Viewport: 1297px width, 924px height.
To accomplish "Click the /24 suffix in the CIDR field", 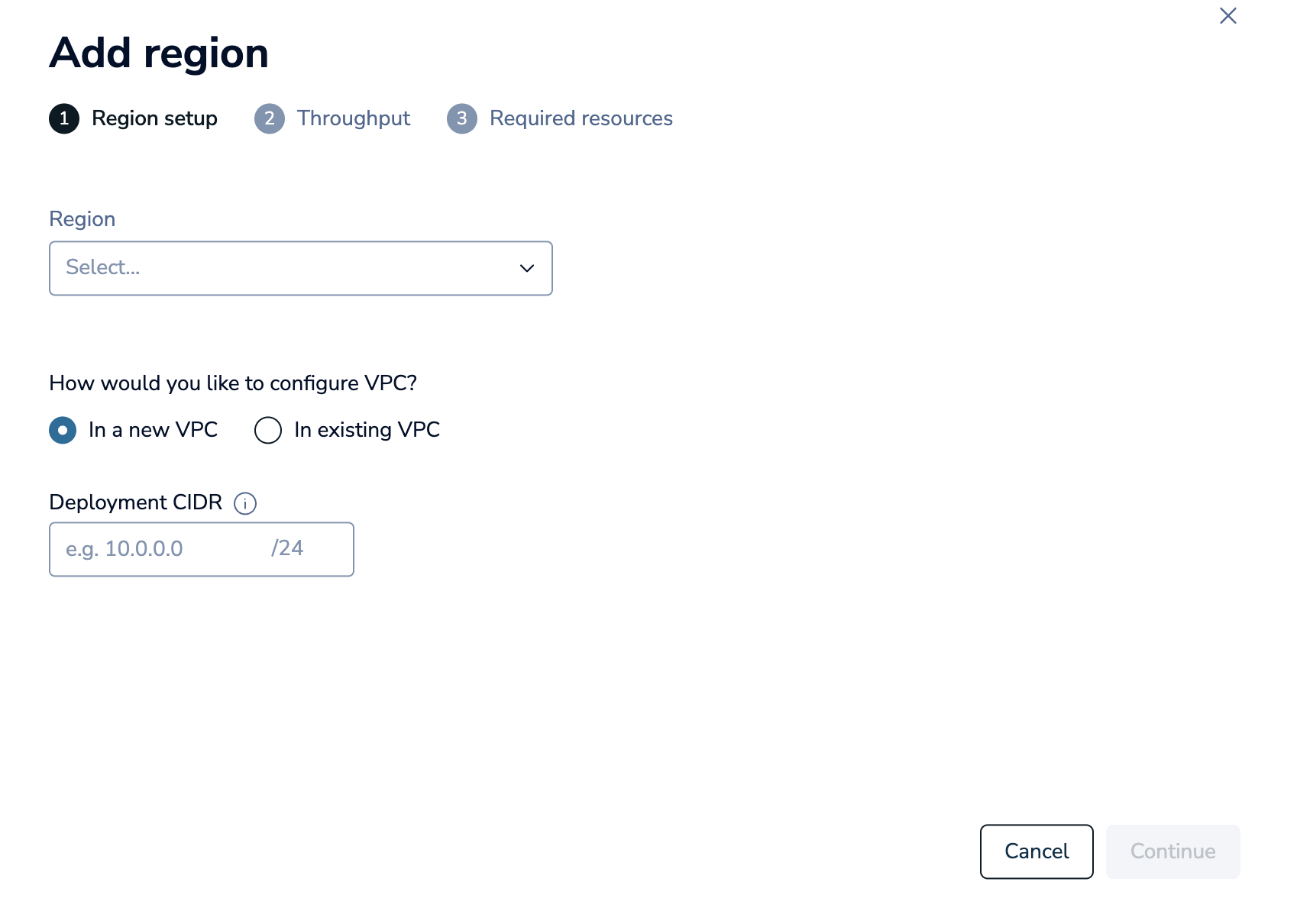I will pyautogui.click(x=286, y=549).
